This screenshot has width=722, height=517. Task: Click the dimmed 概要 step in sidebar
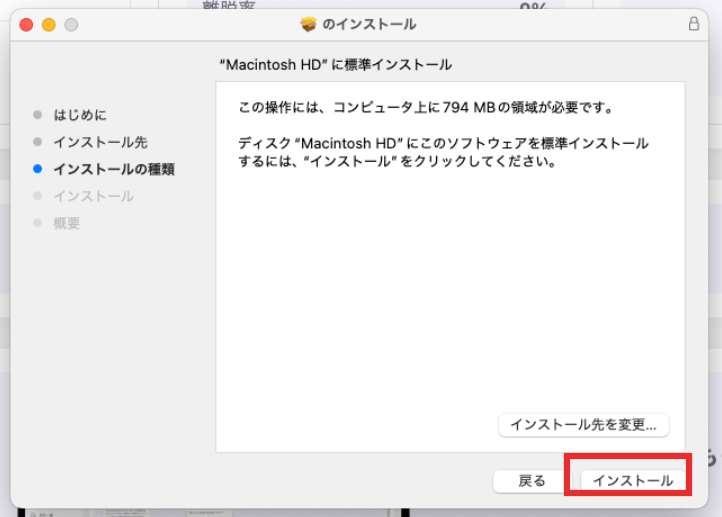click(x=67, y=223)
